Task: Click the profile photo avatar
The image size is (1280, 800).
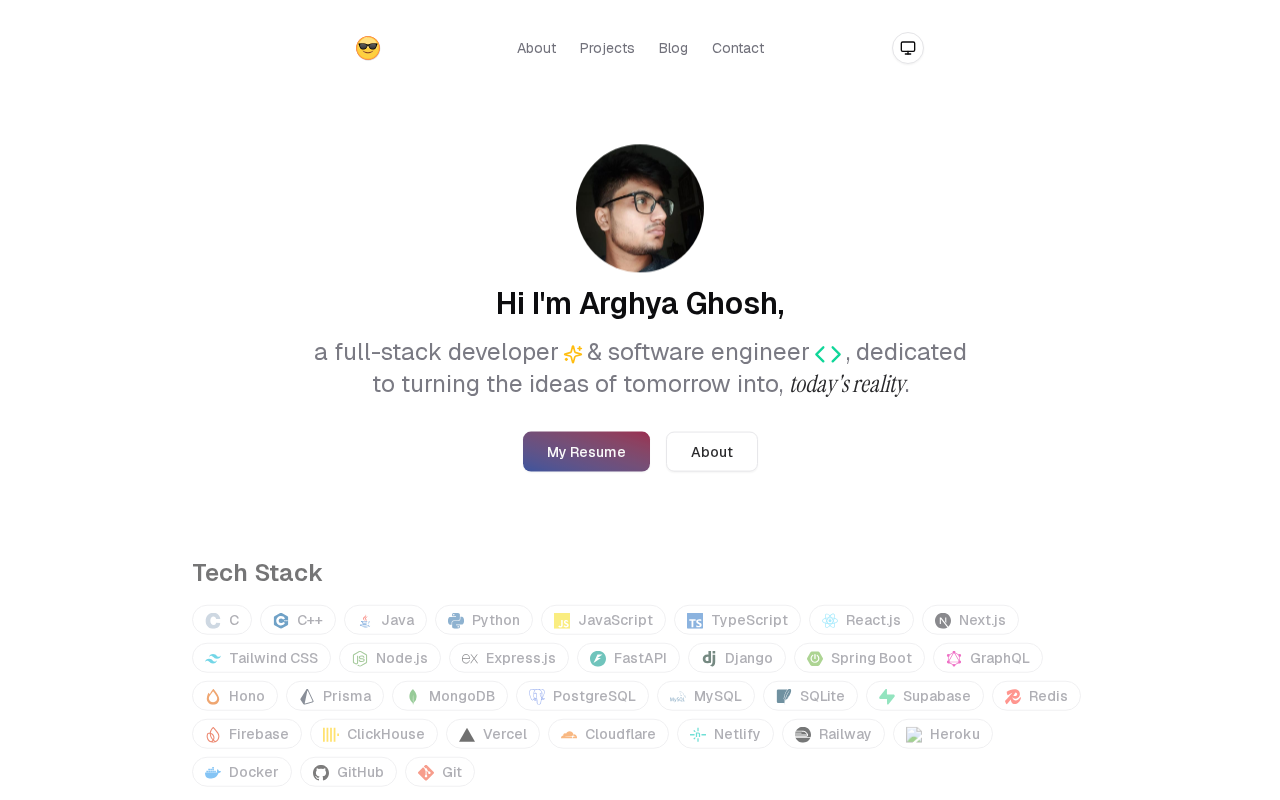Action: click(x=640, y=208)
